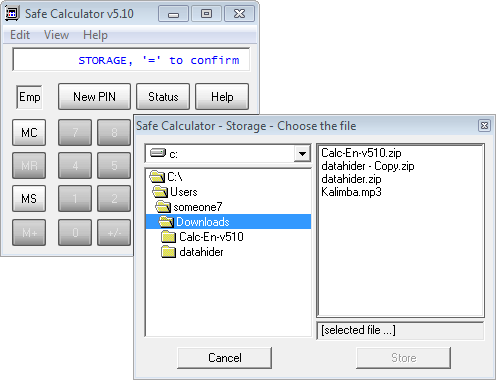
Task: Close the Storage file chooser dialog
Action: tap(484, 126)
